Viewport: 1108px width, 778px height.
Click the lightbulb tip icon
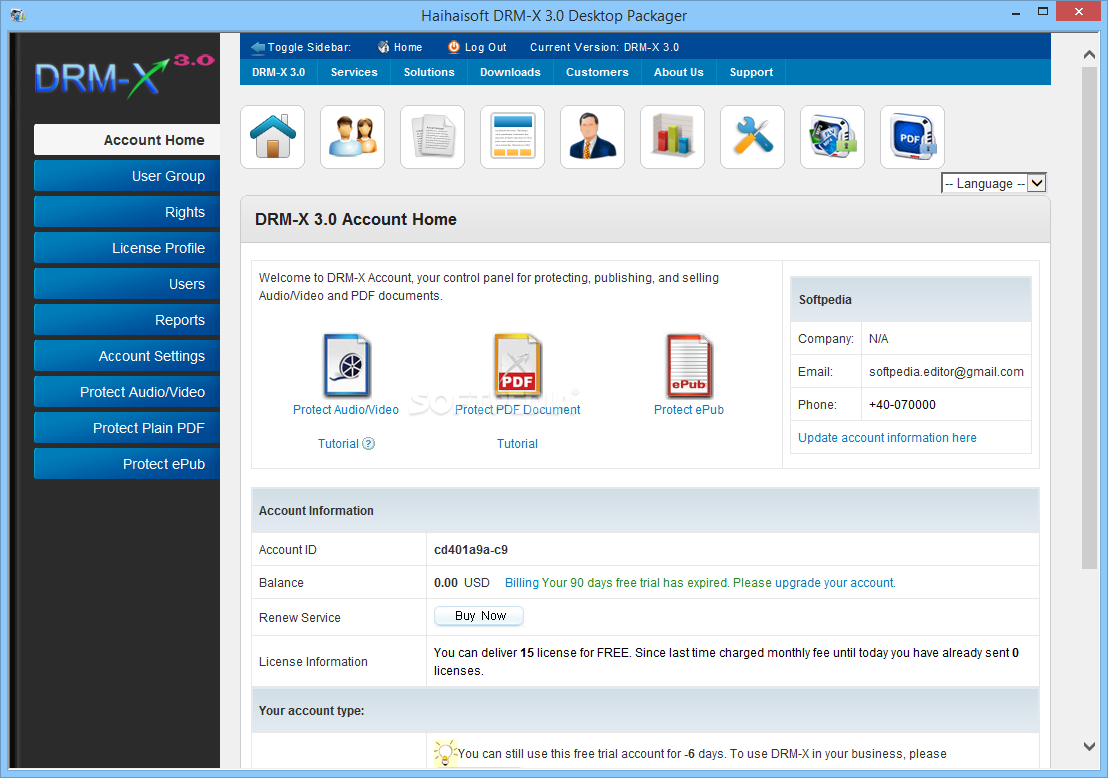click(444, 753)
